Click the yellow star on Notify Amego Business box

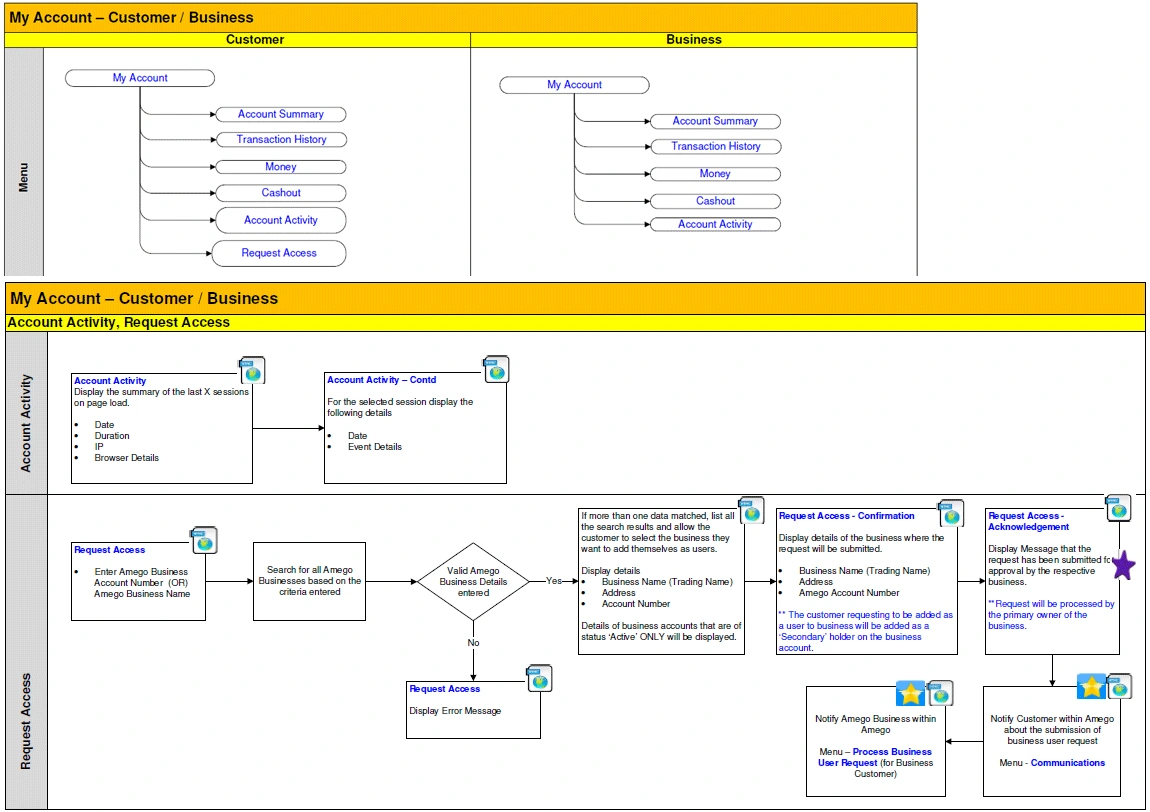click(x=910, y=693)
